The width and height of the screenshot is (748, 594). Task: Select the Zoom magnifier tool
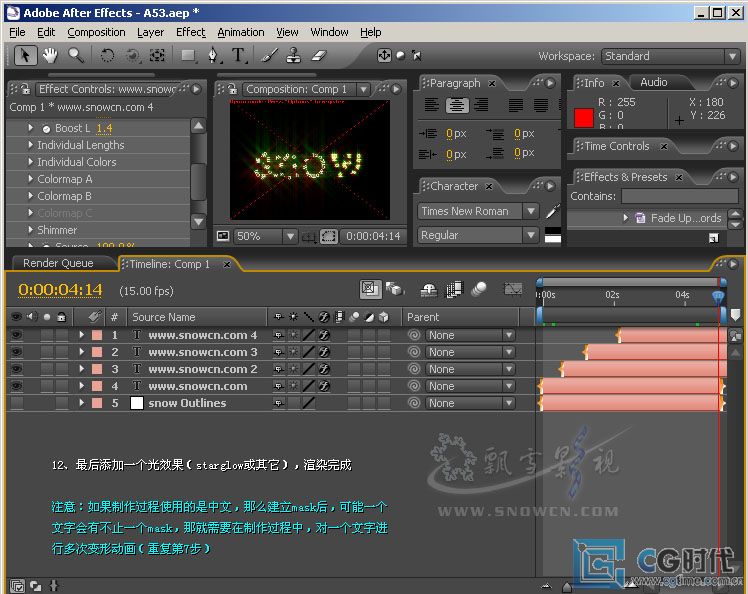click(76, 56)
